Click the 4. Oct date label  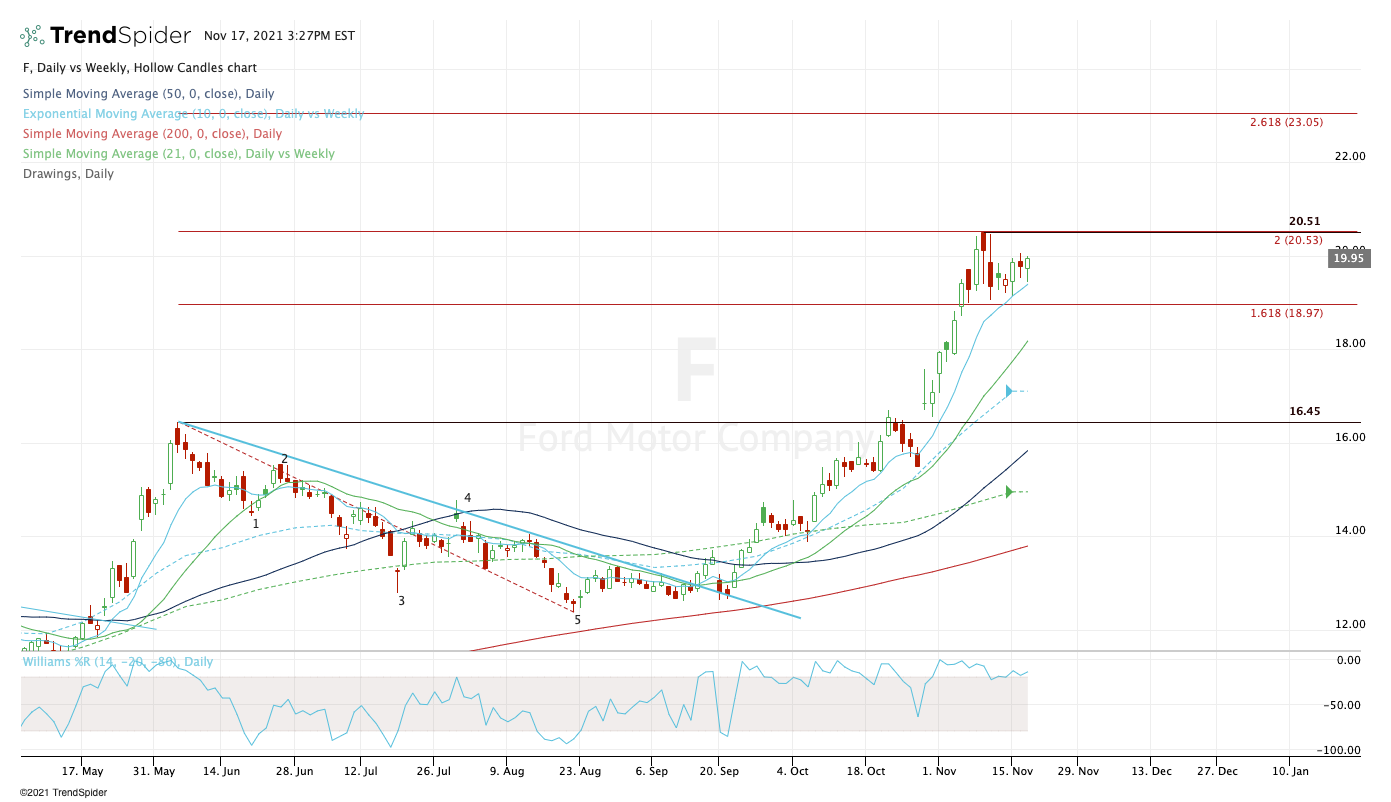pos(792,772)
